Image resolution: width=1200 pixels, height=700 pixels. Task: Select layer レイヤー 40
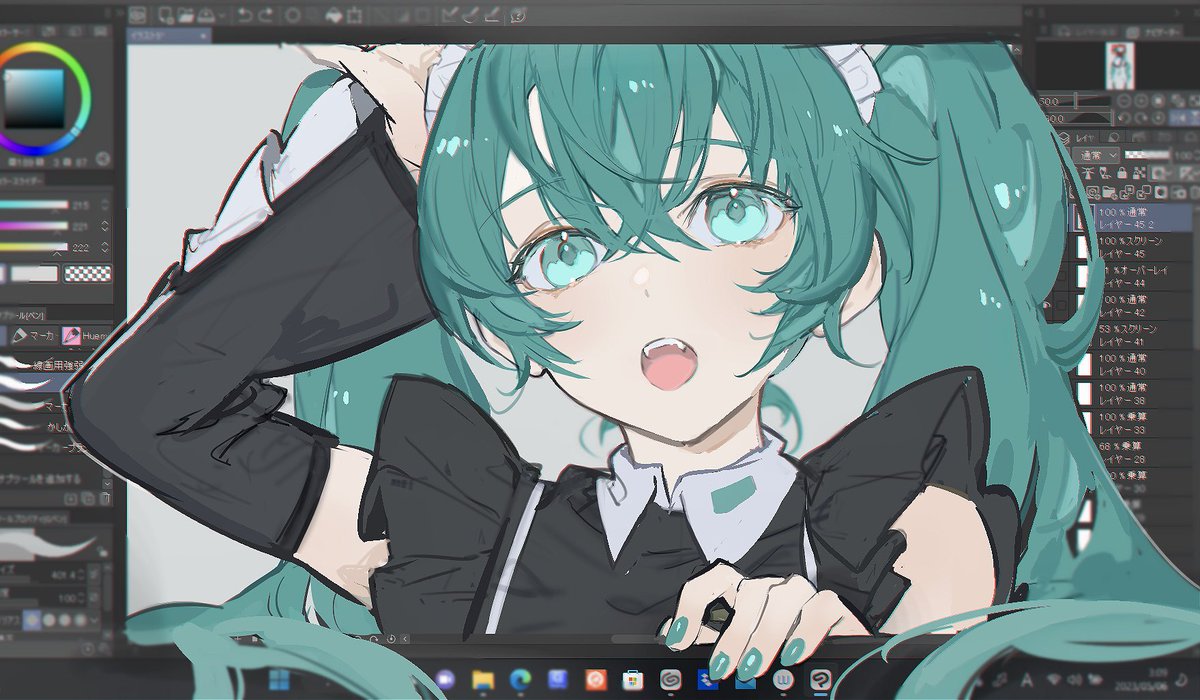[x=1130, y=364]
